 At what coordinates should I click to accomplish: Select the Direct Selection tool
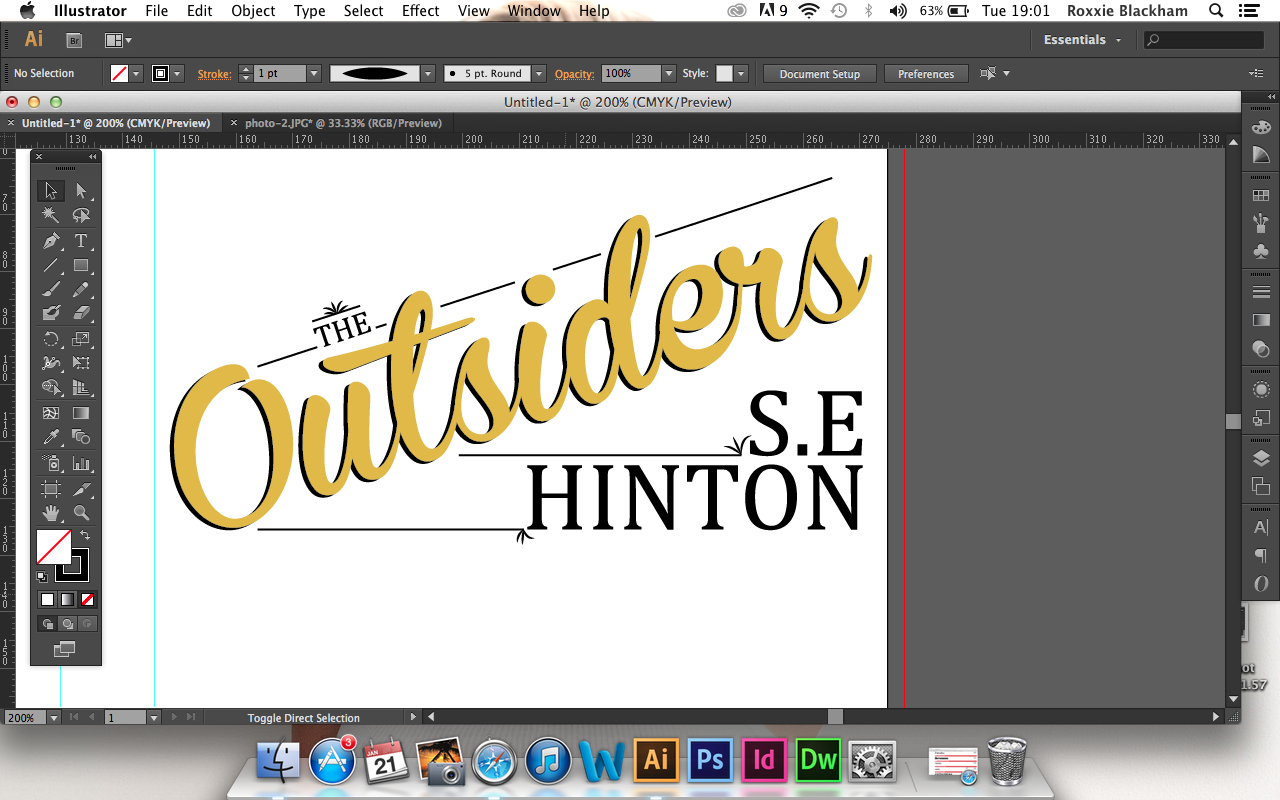click(x=83, y=190)
